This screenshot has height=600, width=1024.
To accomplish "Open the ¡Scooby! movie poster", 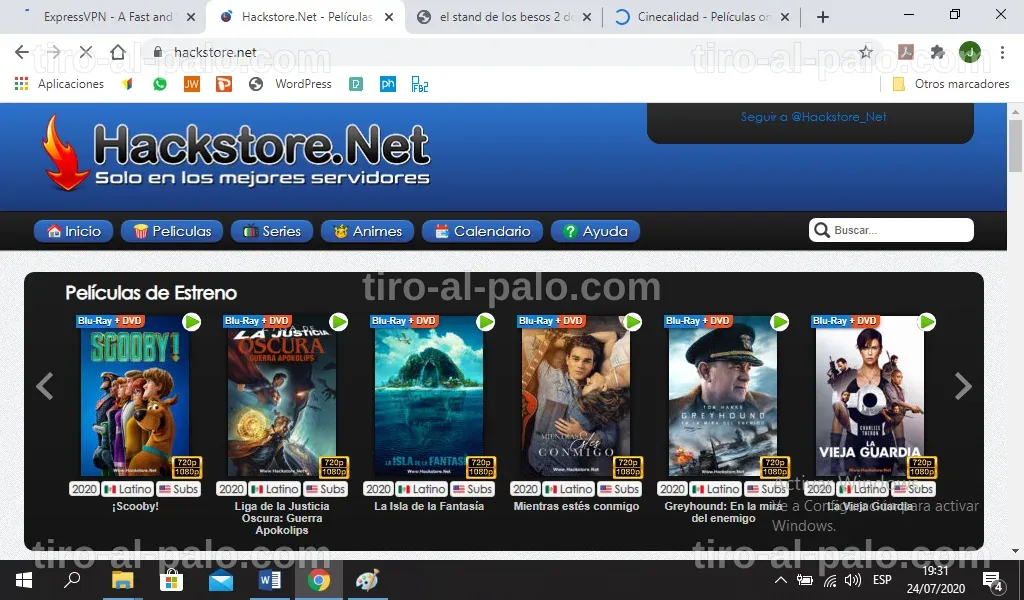I will [x=135, y=396].
